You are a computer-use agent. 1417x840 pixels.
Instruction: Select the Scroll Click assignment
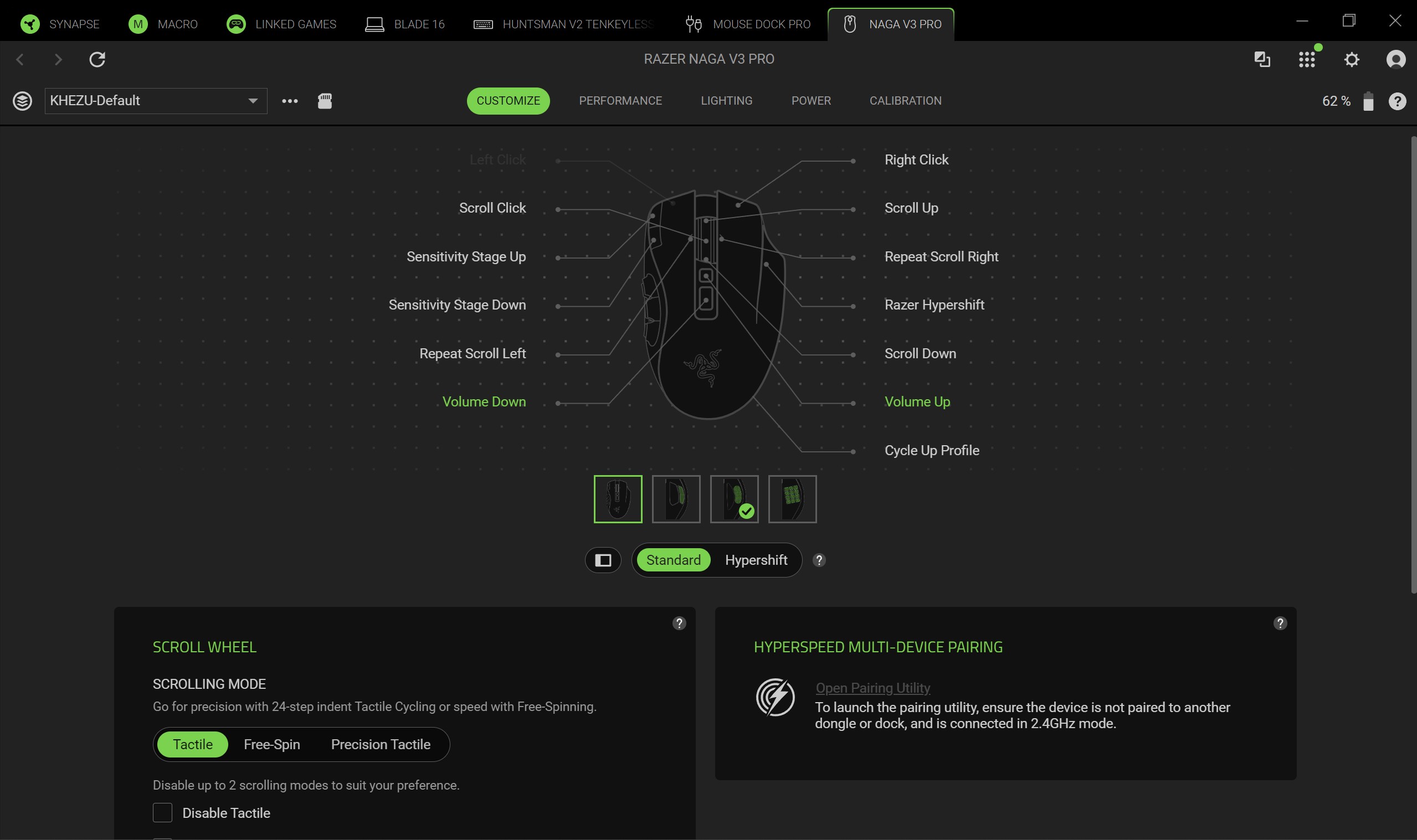coord(492,208)
